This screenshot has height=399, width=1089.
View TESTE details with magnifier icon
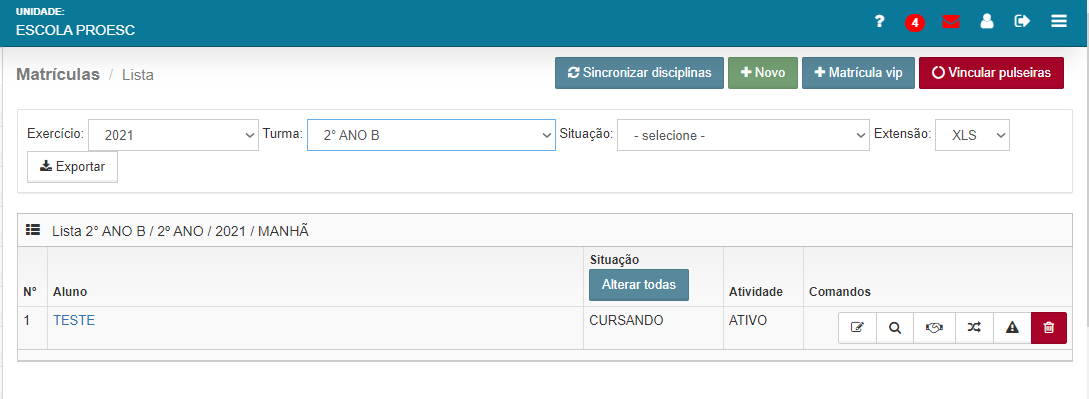pos(895,328)
